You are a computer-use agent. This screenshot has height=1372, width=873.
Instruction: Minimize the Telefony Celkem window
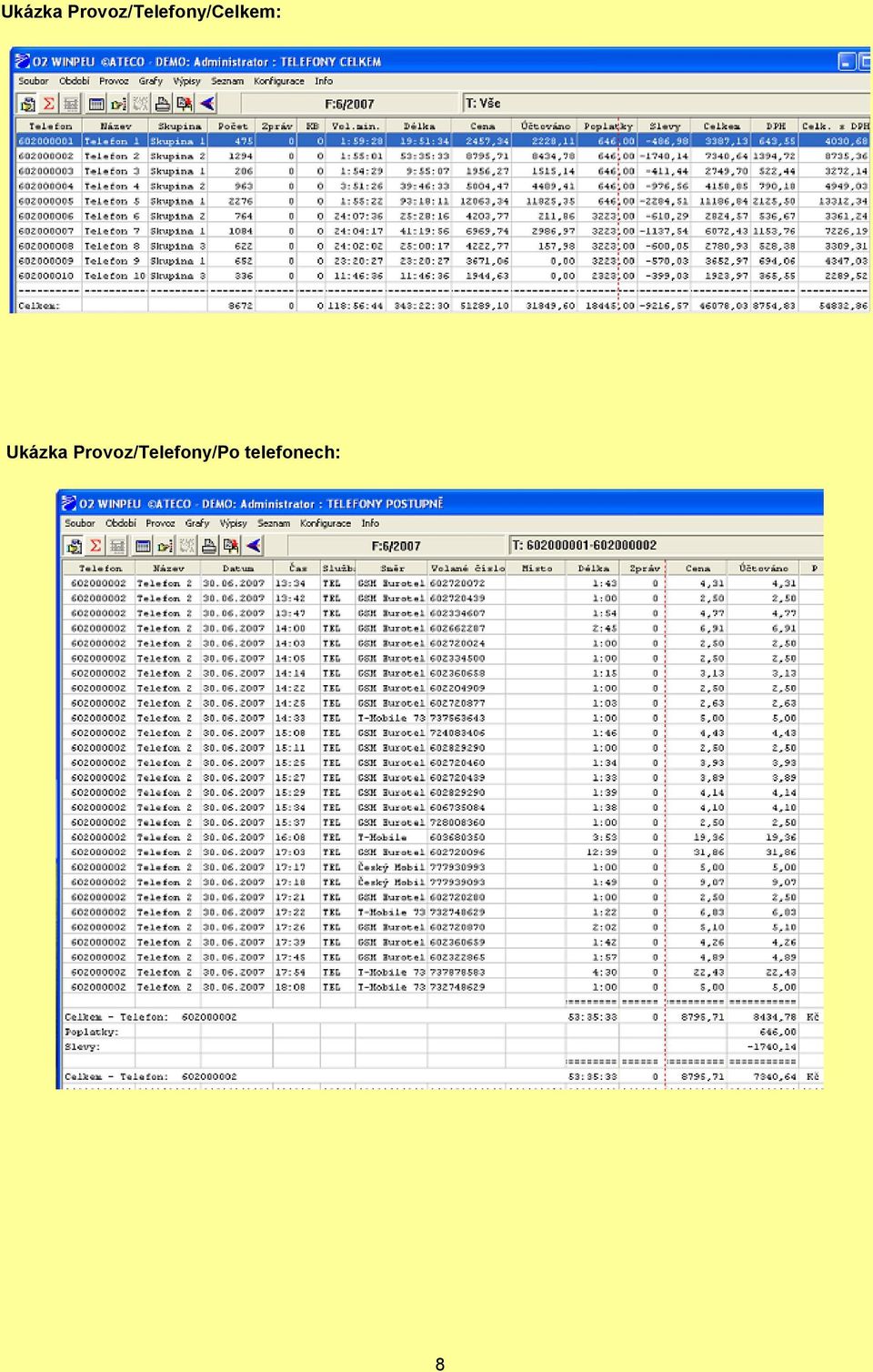[x=847, y=62]
